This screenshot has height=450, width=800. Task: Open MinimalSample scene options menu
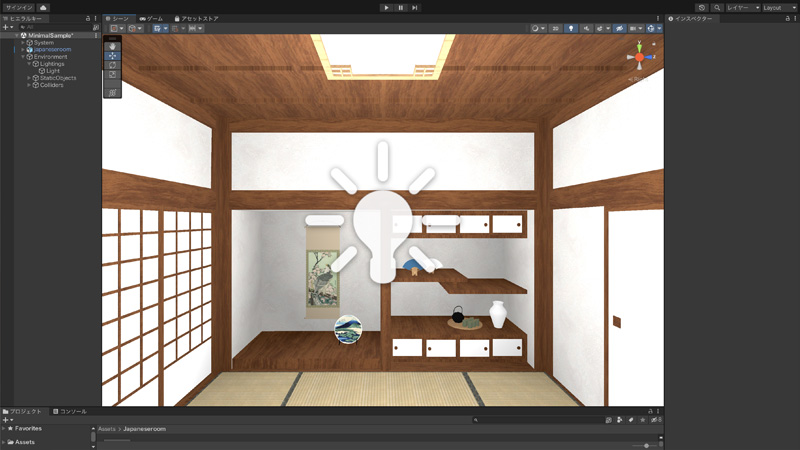[x=96, y=36]
